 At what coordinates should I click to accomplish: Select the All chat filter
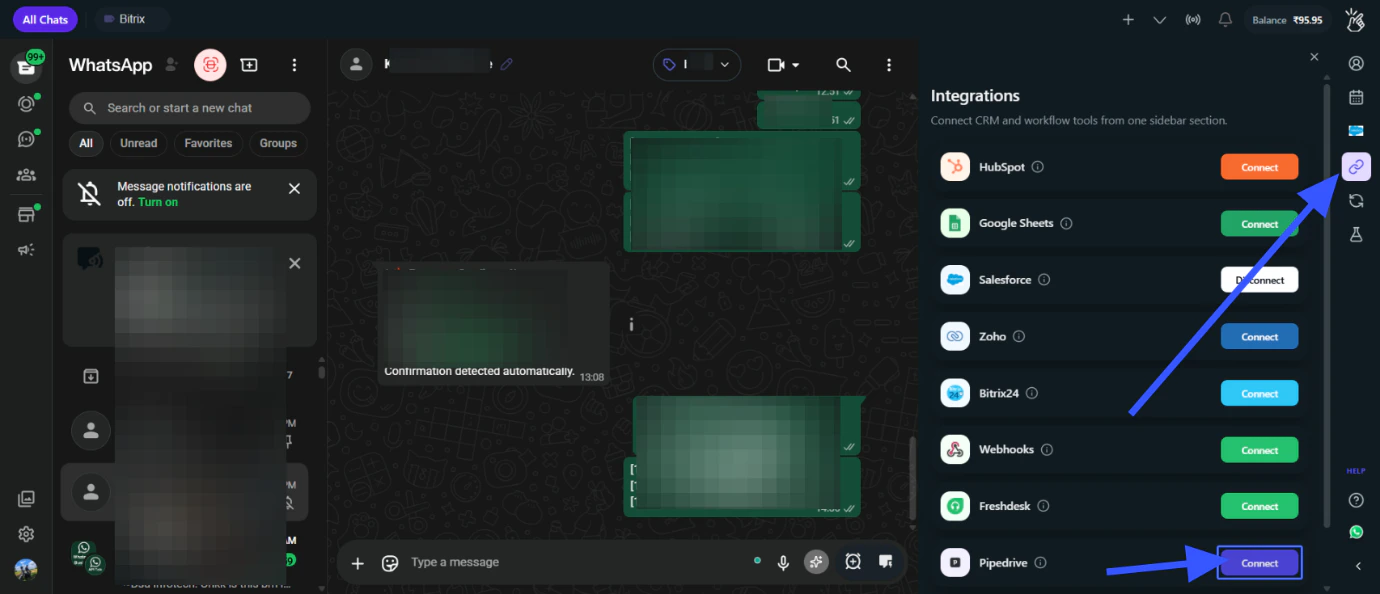(86, 143)
